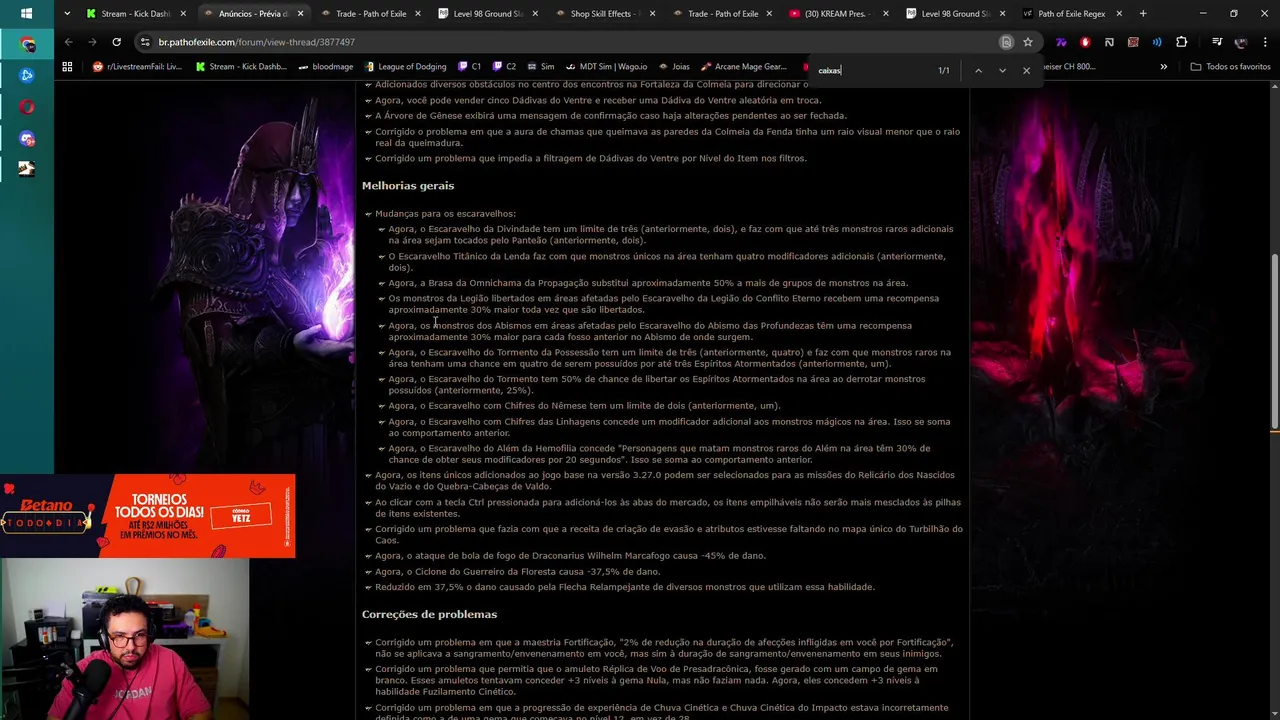Jump to previous find result
The width and height of the screenshot is (1280, 720).
[978, 70]
